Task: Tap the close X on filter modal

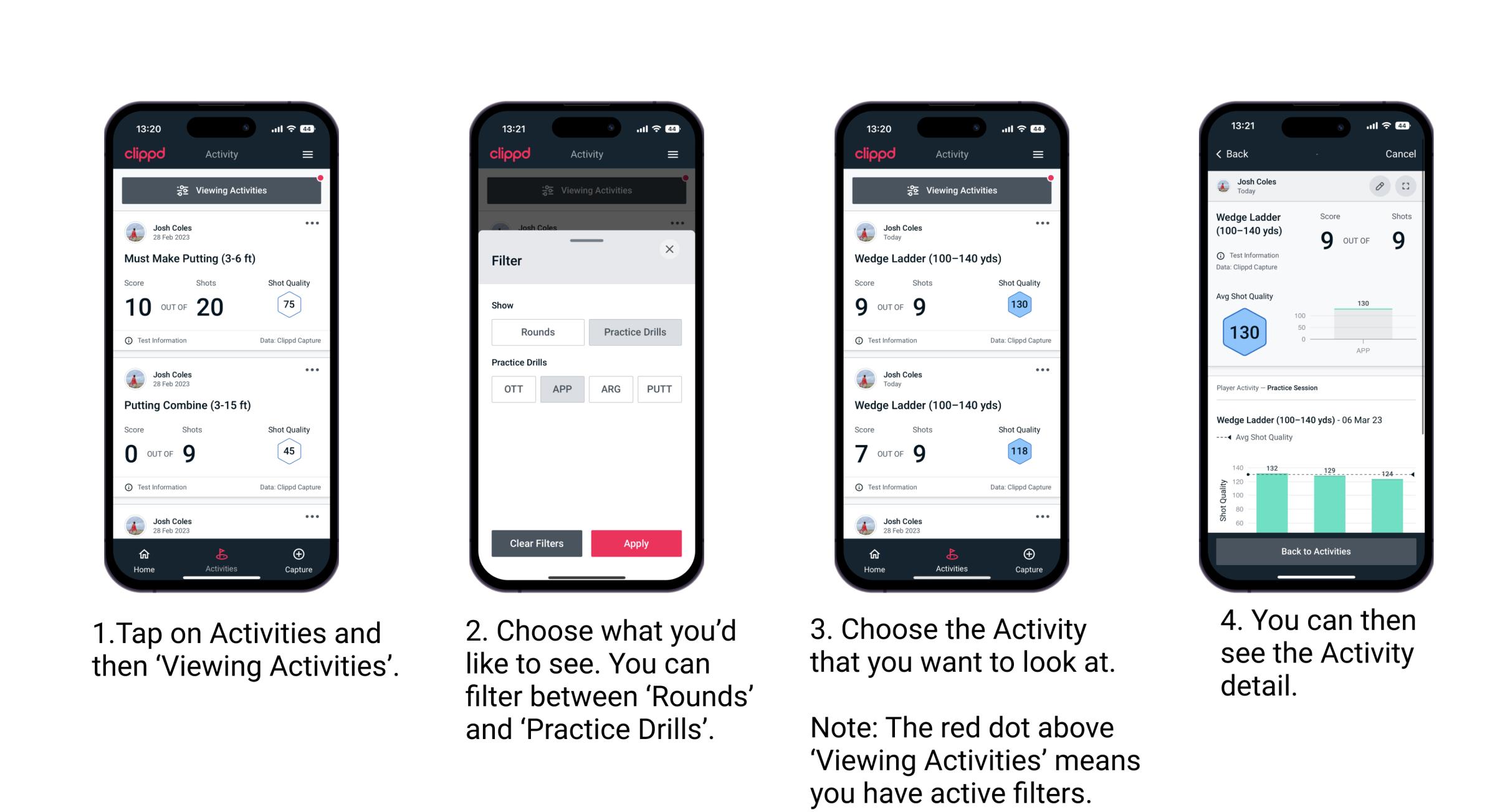Action: (669, 249)
